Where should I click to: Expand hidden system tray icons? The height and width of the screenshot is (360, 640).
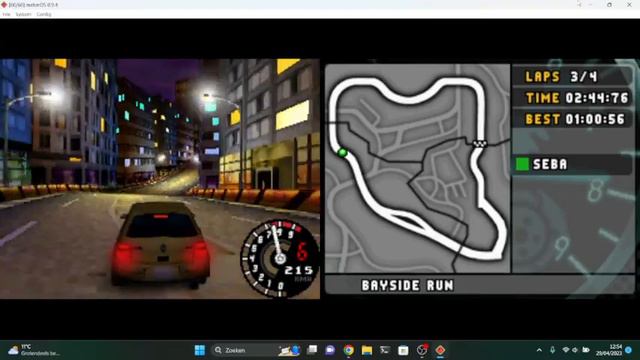click(x=539, y=350)
